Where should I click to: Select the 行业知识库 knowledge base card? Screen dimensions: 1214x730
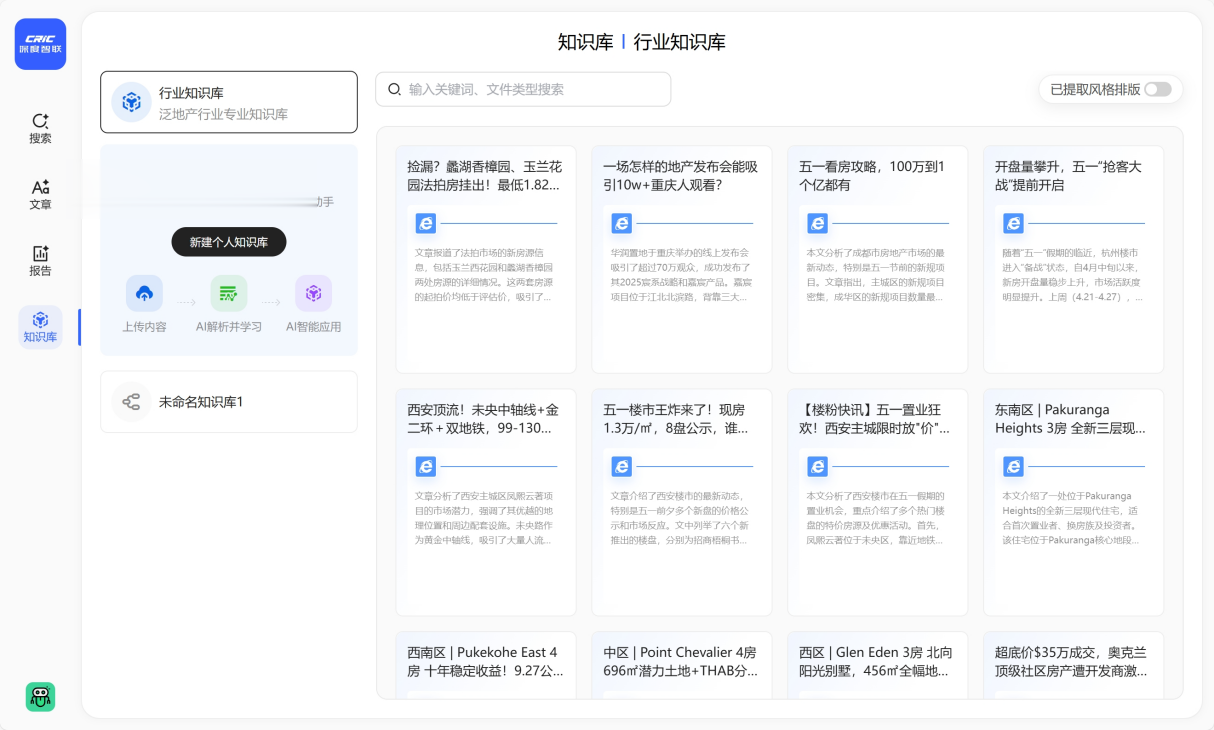(229, 102)
